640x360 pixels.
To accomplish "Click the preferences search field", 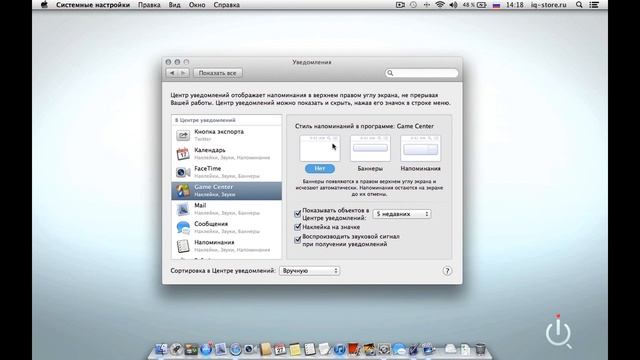I will click(x=422, y=73).
